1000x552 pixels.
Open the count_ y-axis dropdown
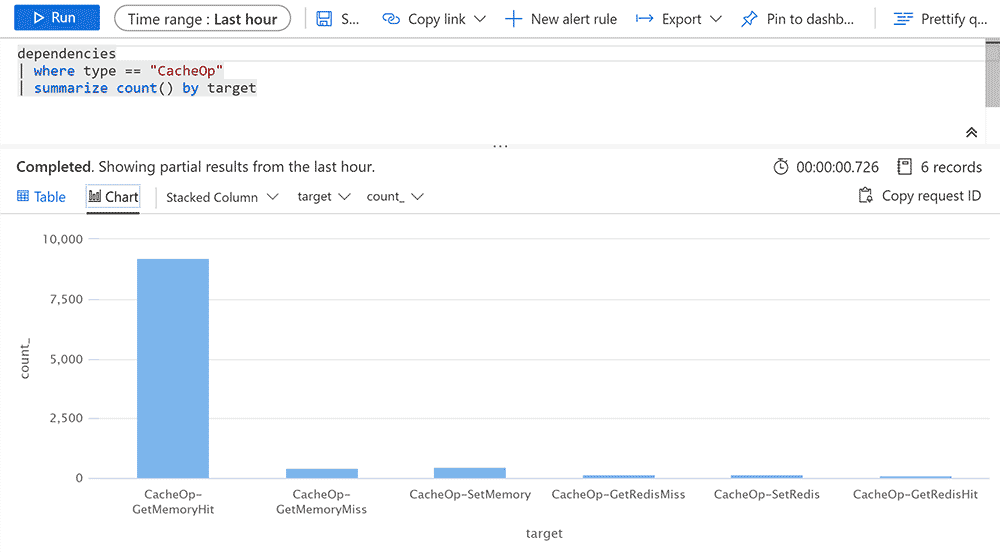coord(395,197)
